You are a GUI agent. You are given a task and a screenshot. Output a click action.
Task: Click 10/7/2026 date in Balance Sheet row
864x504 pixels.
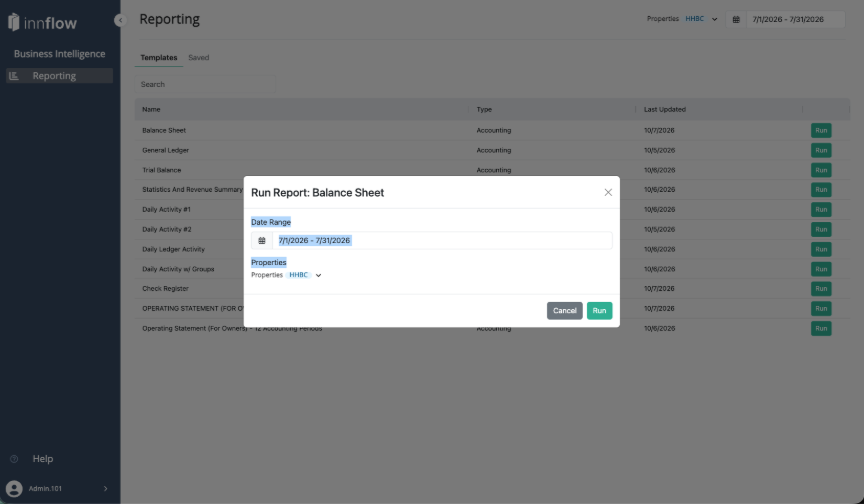pos(659,131)
